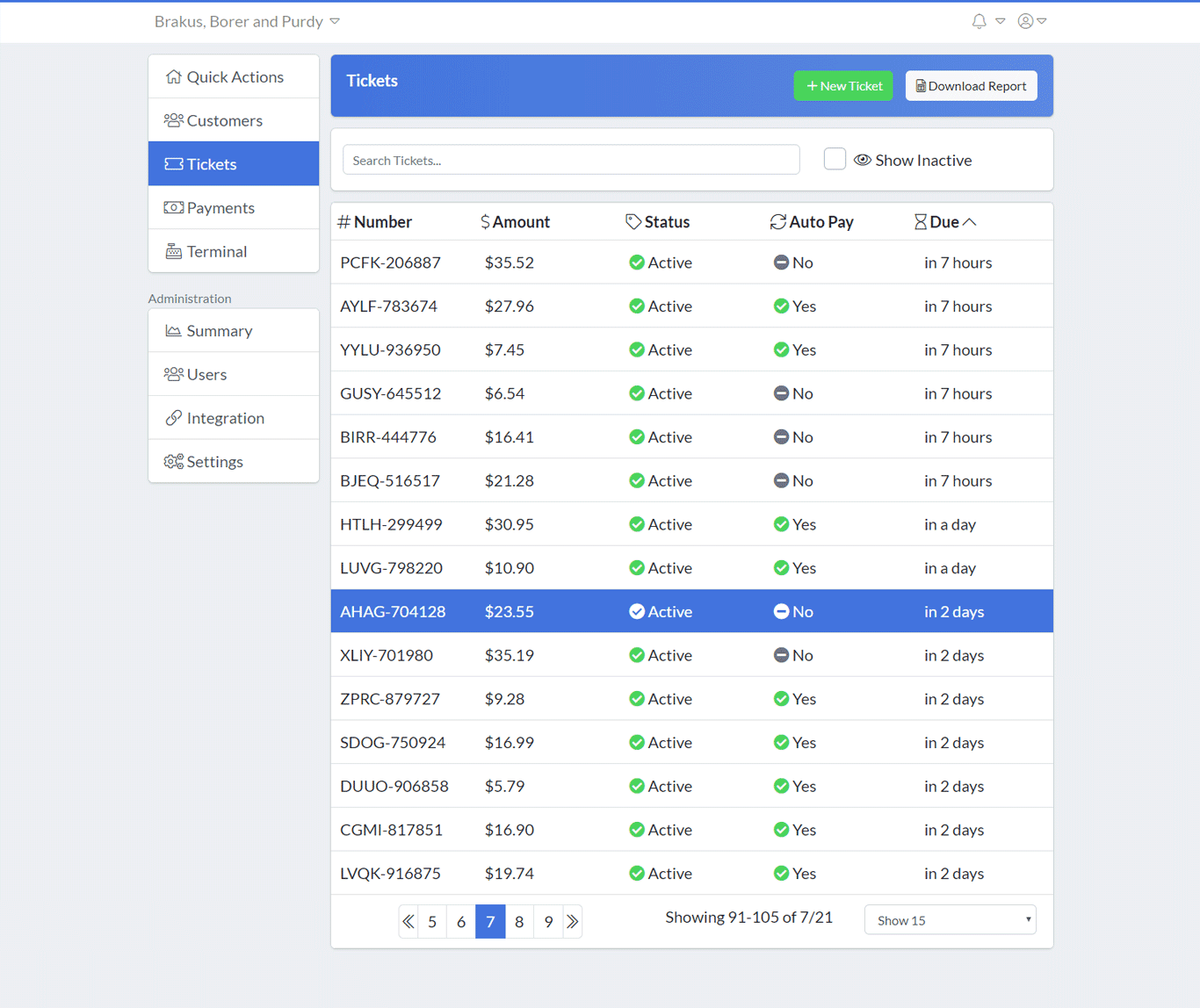This screenshot has width=1200, height=1008.
Task: Go to first page using double-left arrows
Action: (408, 921)
